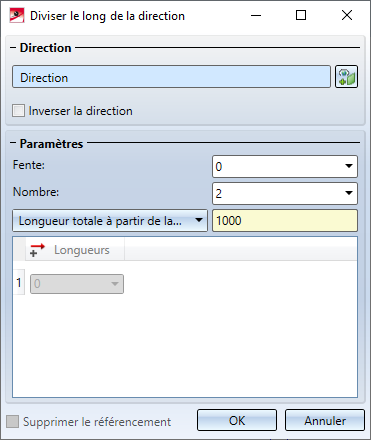
Task: Collapse the Paramètres section
Action: pos(13,143)
